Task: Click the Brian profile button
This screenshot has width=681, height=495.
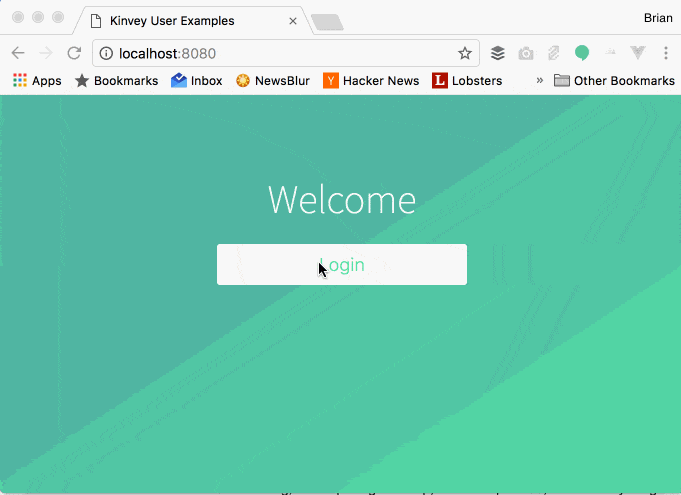Action: 657,18
